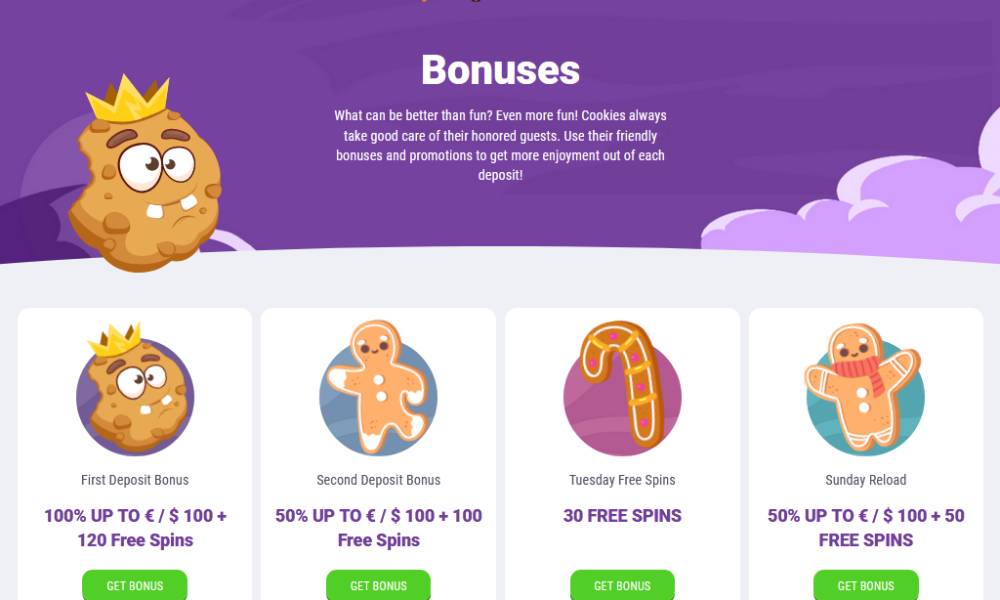Click the large crowned cookie mascot in banner

[x=145, y=173]
